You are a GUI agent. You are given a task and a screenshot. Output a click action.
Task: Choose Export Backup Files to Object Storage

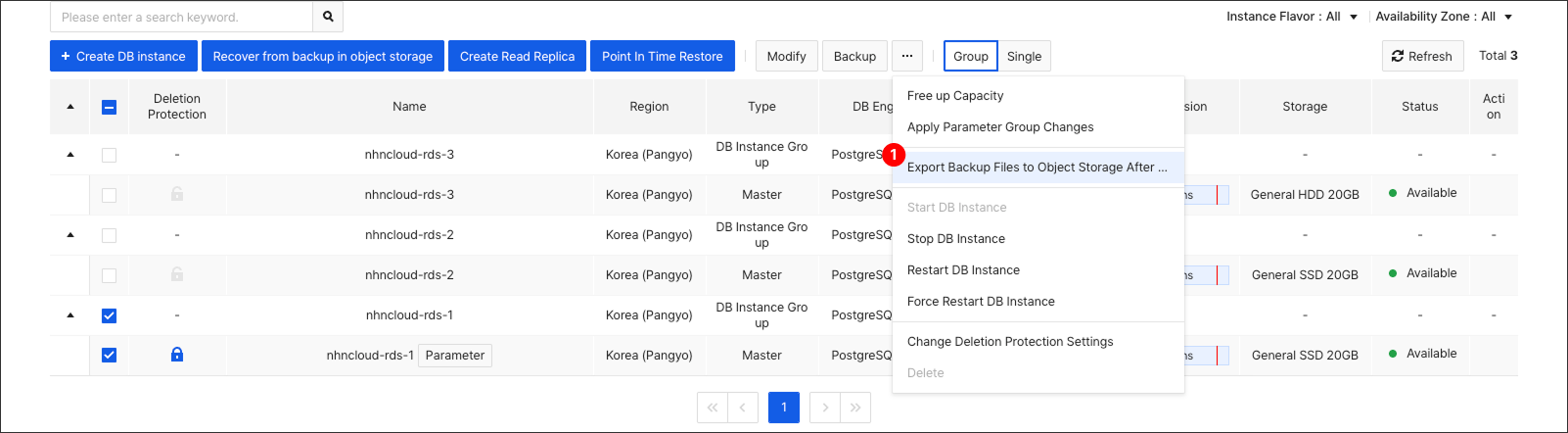[1038, 168]
